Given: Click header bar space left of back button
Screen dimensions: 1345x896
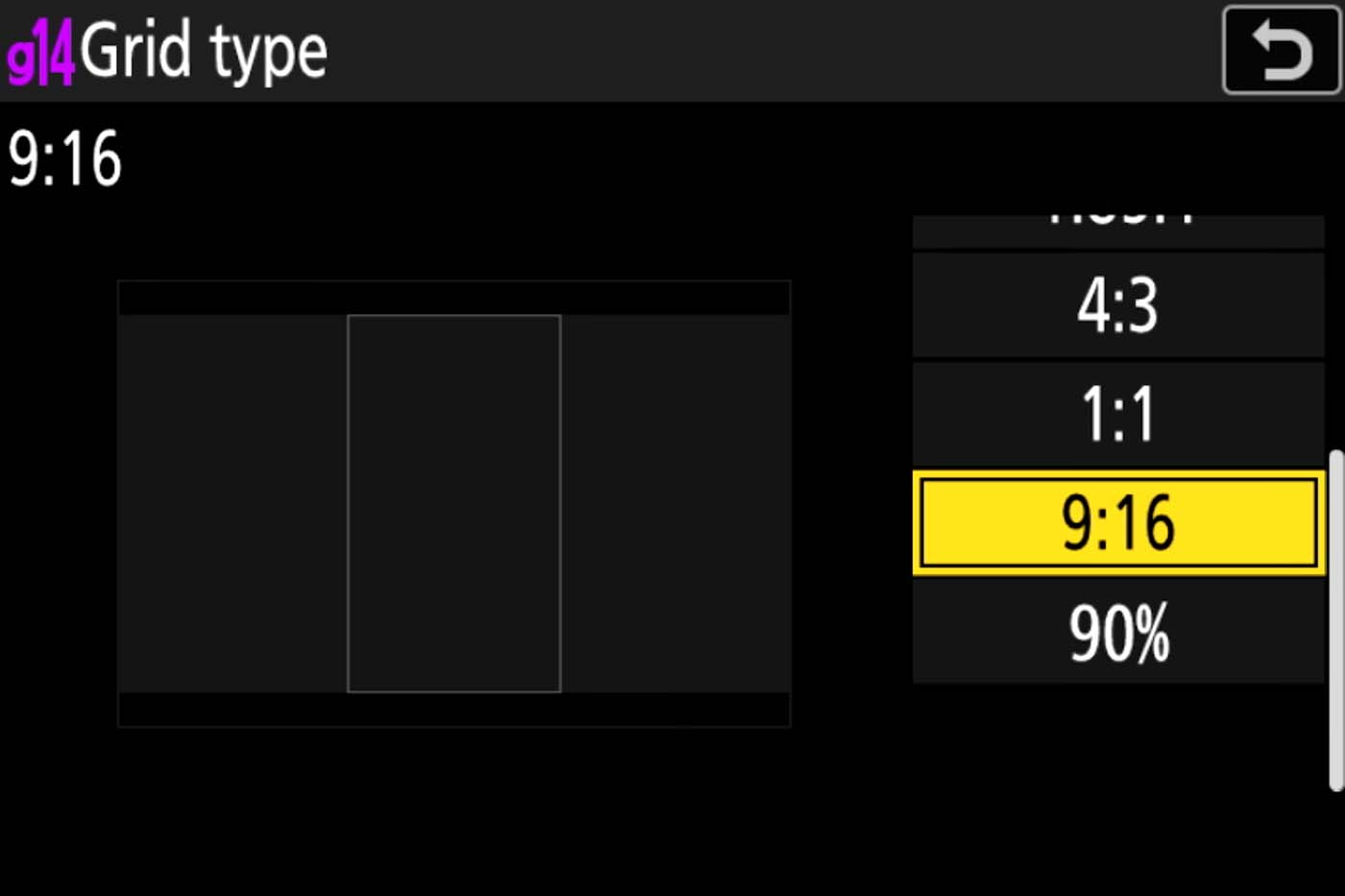Looking at the screenshot, I should 769,50.
